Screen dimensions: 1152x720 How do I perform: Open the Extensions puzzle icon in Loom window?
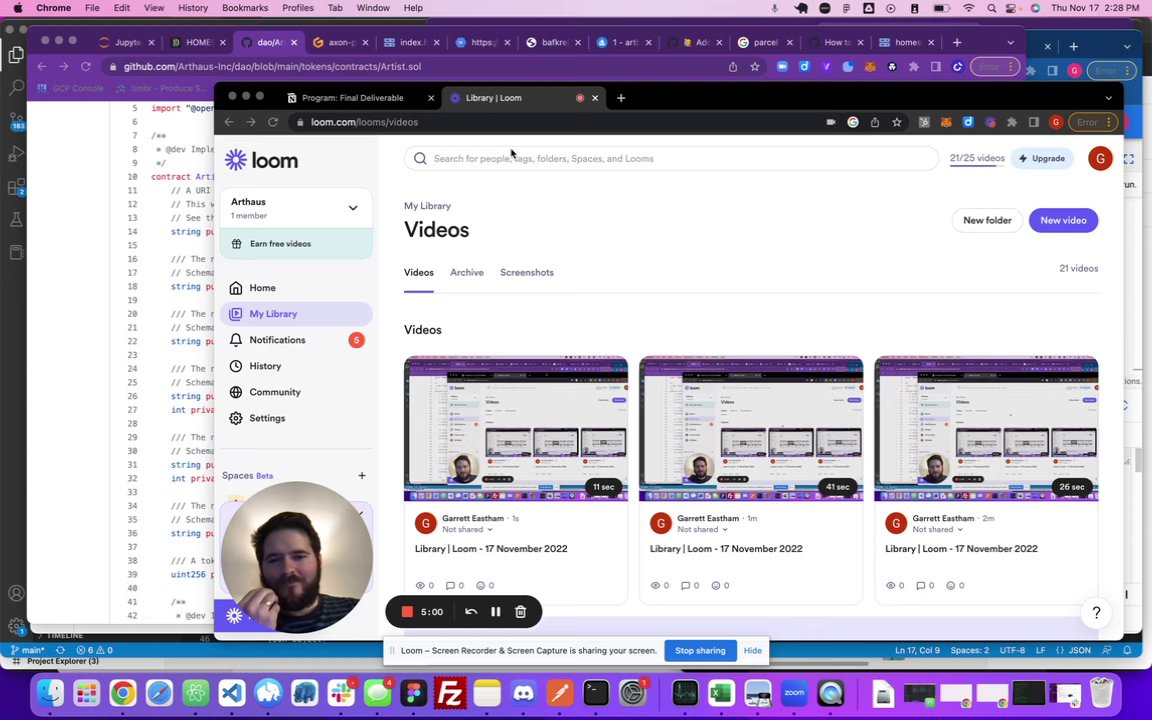point(1012,122)
